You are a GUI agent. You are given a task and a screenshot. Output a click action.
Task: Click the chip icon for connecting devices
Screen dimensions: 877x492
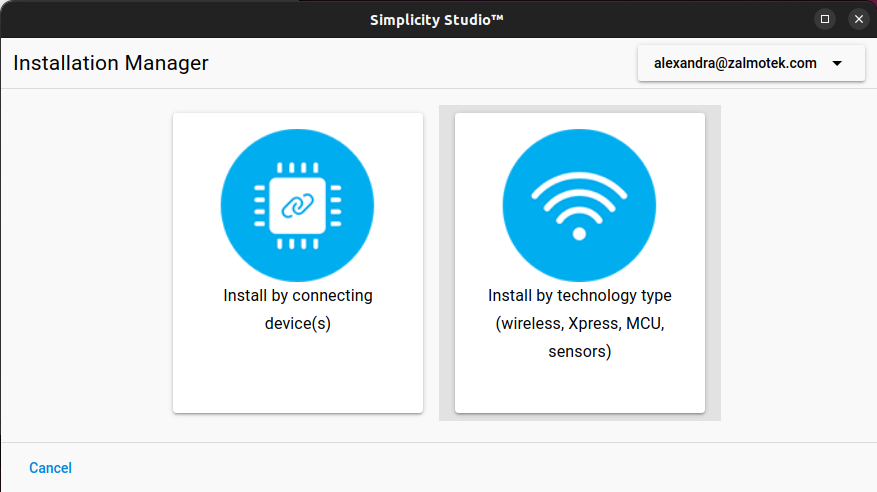298,205
